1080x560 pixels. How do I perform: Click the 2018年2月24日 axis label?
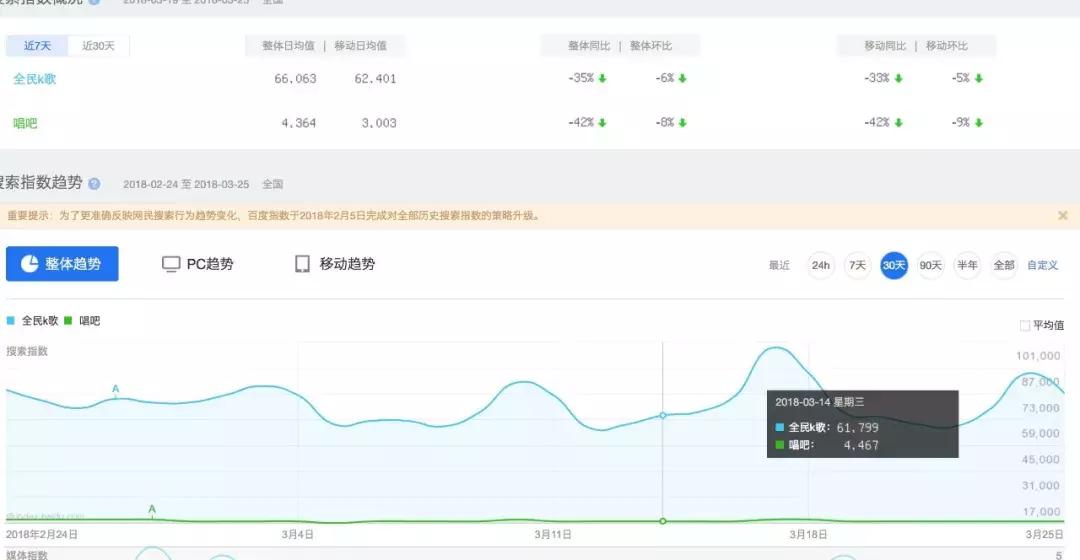click(x=42, y=535)
